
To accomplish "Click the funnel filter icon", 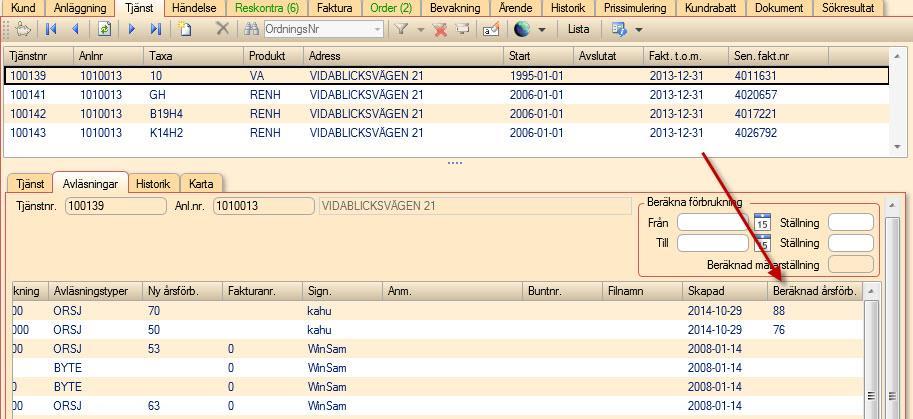I will (401, 29).
